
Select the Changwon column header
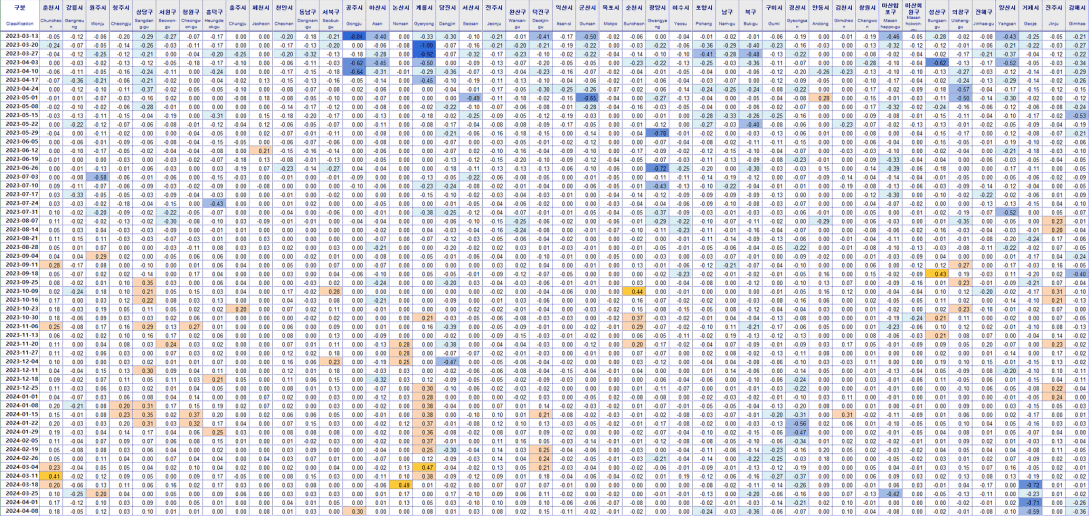tap(867, 16)
